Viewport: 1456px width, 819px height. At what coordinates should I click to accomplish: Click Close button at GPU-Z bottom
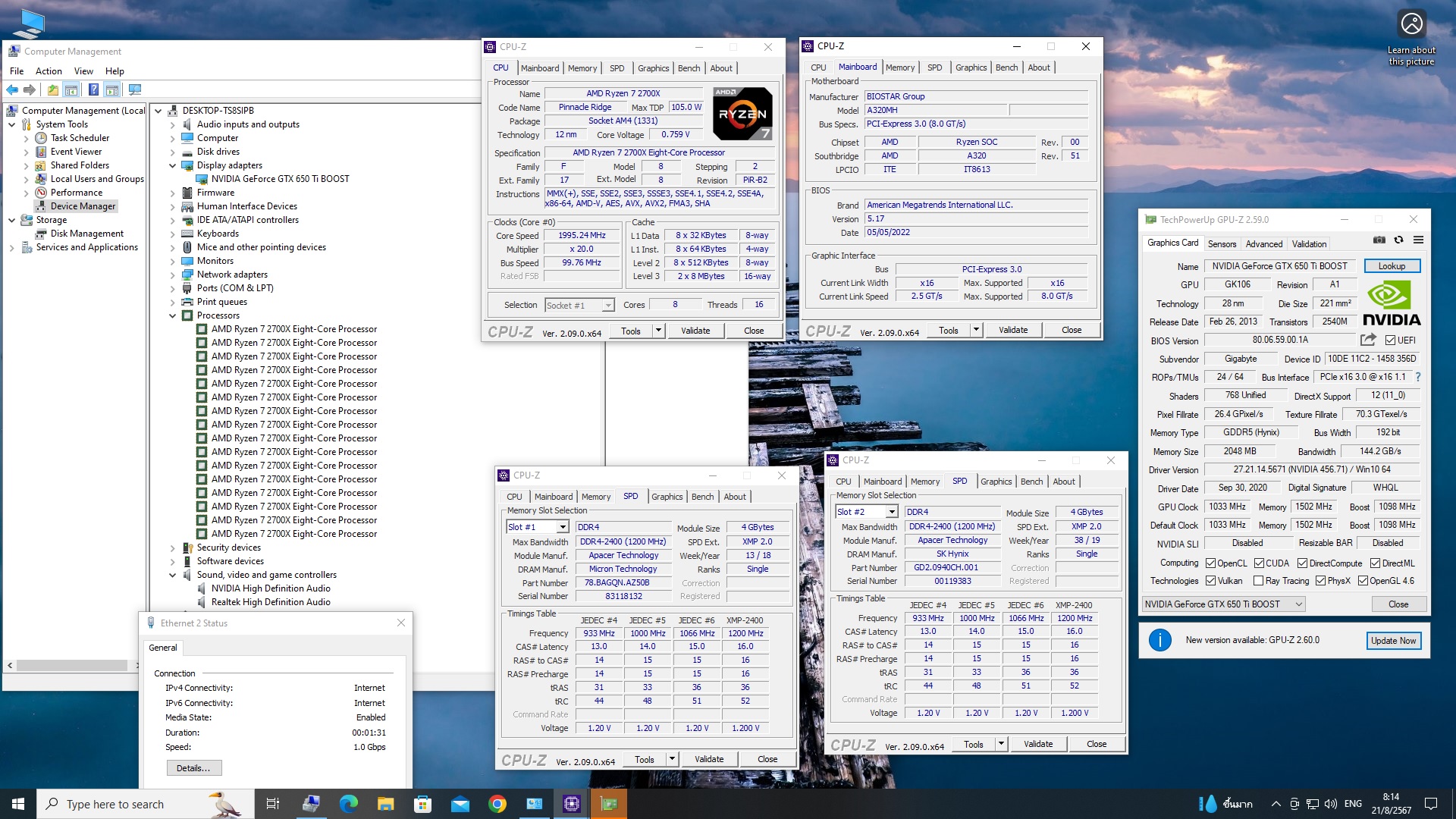(1398, 604)
